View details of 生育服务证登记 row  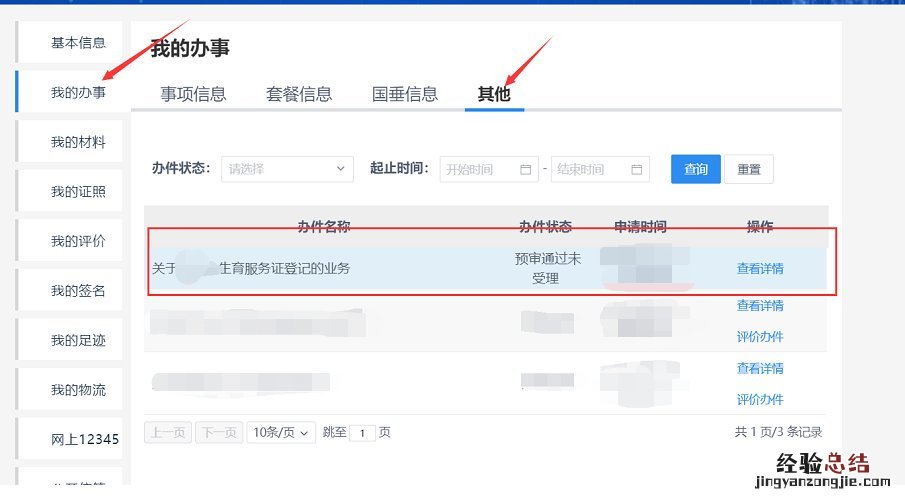pos(760,268)
